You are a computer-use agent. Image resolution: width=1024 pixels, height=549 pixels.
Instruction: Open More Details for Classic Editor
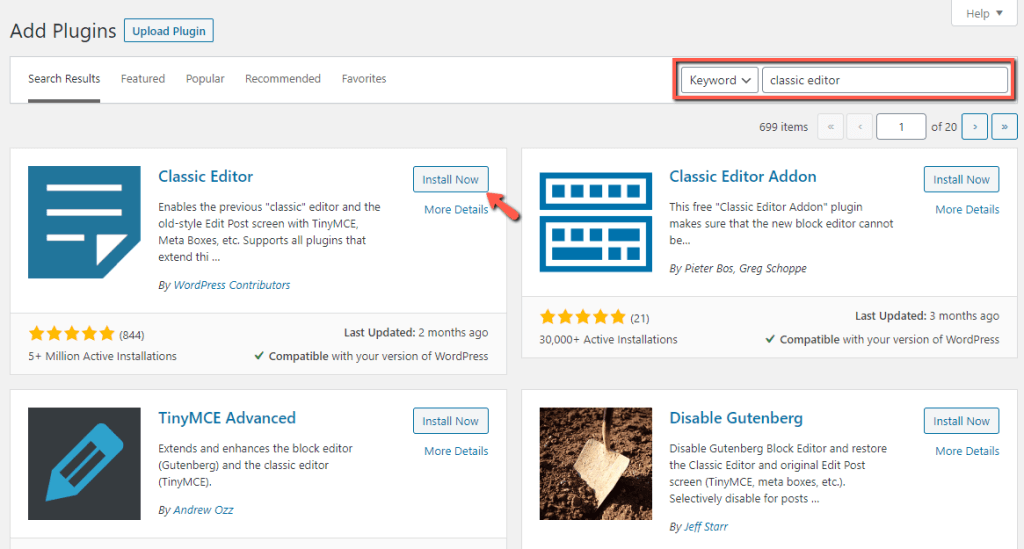[x=456, y=210]
